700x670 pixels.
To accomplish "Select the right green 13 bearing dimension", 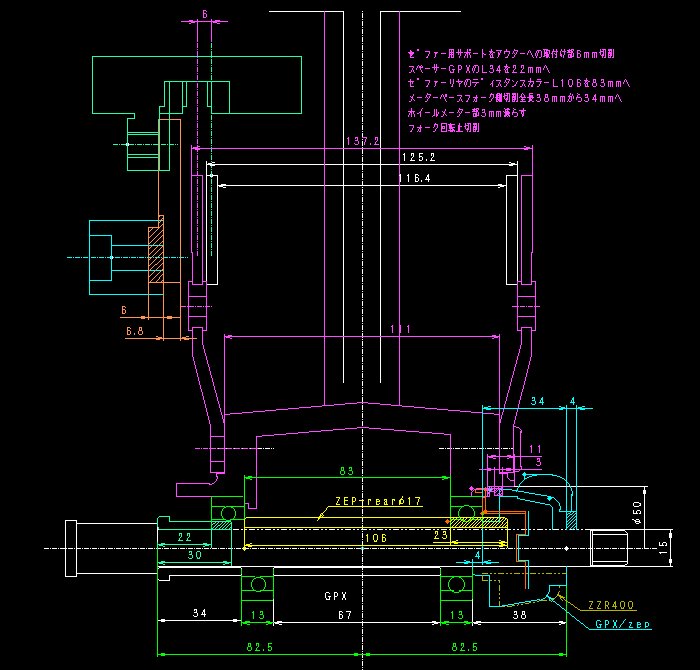I will pos(456,615).
